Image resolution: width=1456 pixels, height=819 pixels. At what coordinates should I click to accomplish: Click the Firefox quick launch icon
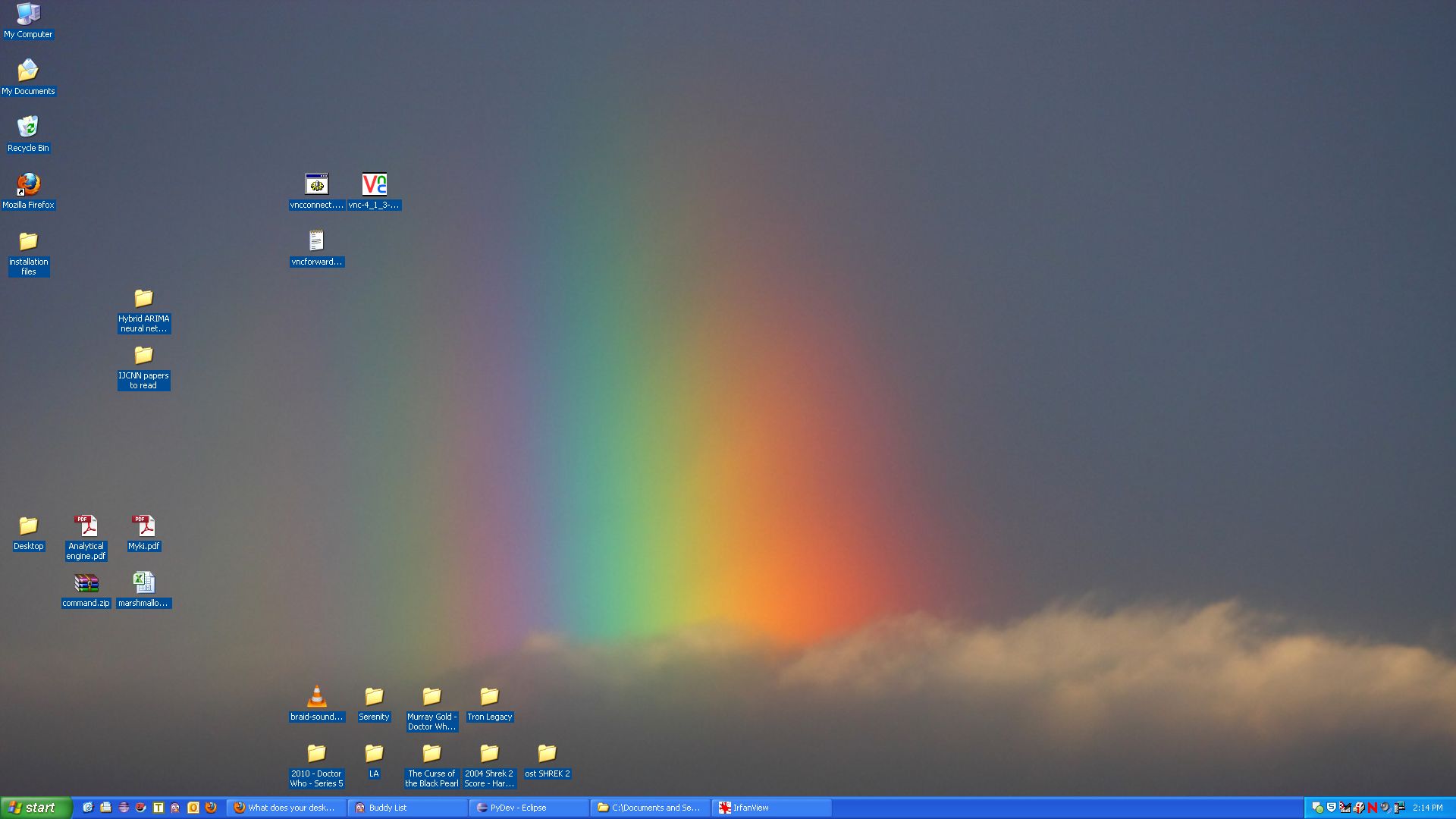[x=211, y=808]
